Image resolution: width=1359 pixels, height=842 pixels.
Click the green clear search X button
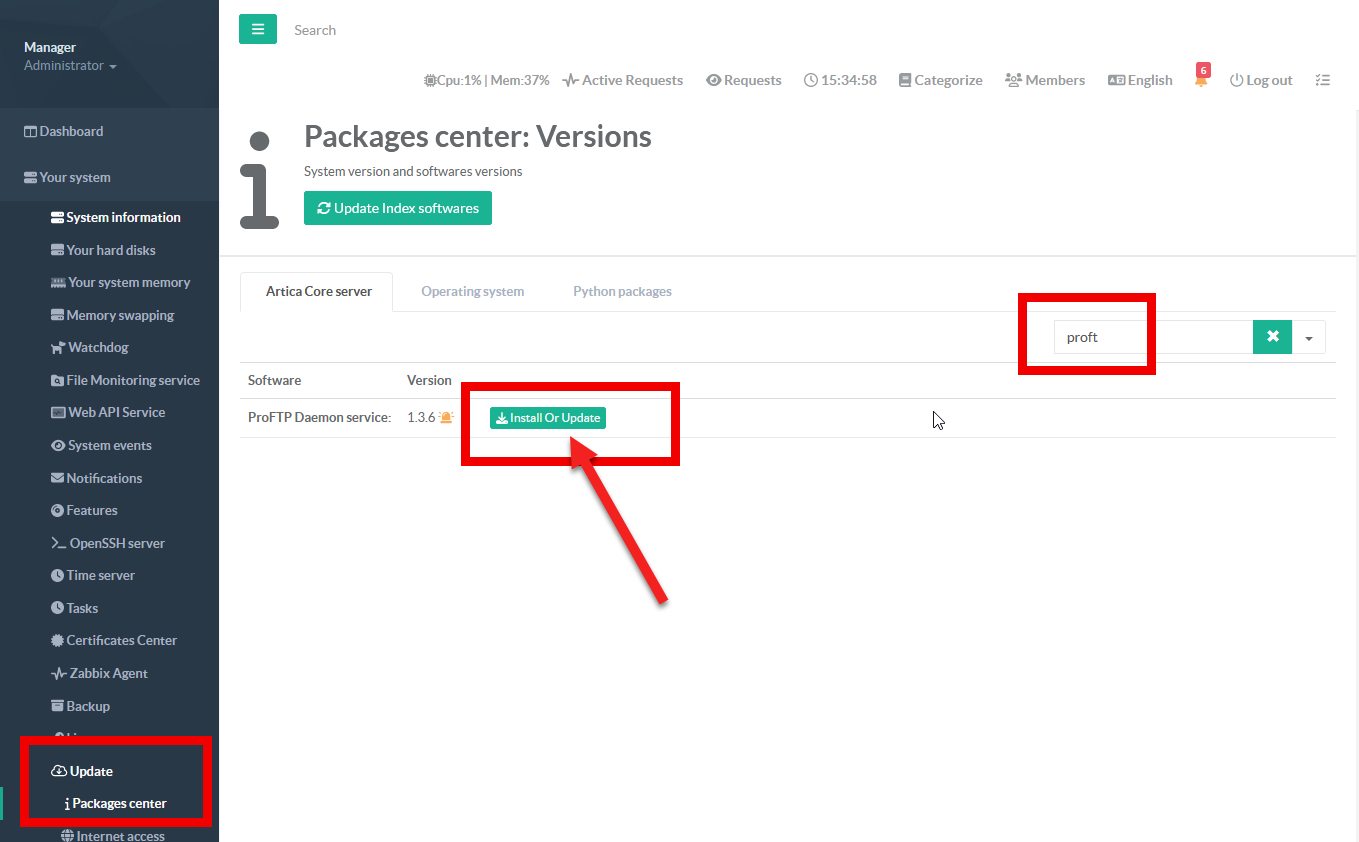click(x=1272, y=337)
